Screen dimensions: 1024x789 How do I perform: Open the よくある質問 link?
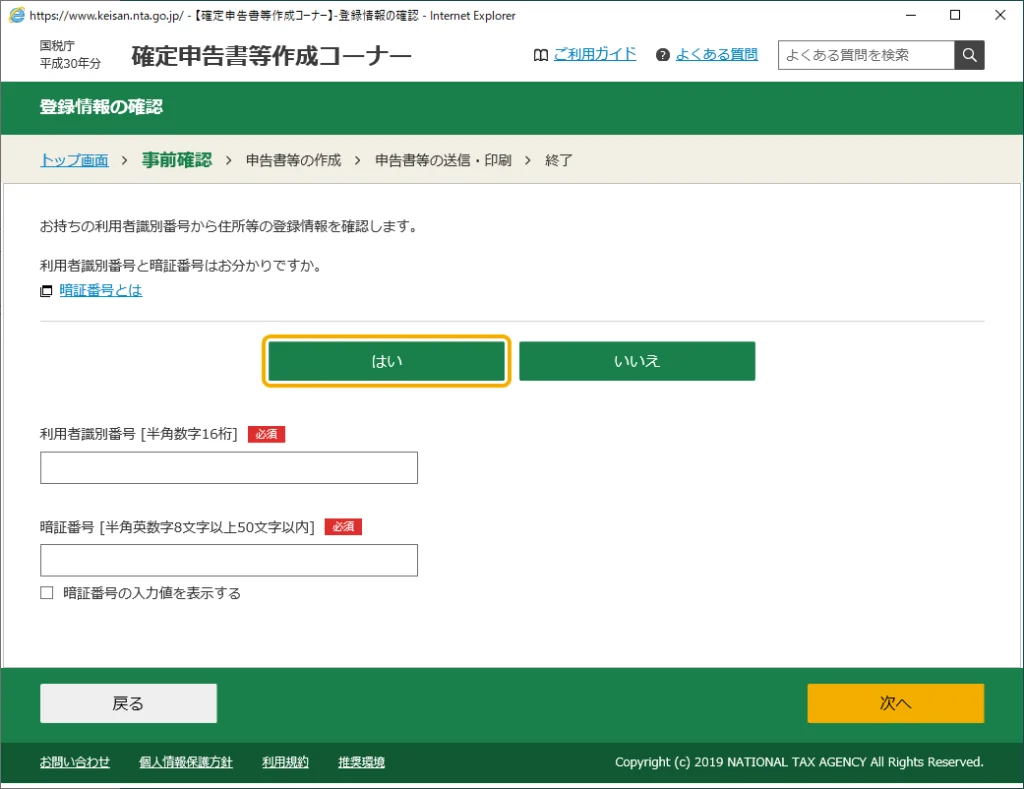717,54
